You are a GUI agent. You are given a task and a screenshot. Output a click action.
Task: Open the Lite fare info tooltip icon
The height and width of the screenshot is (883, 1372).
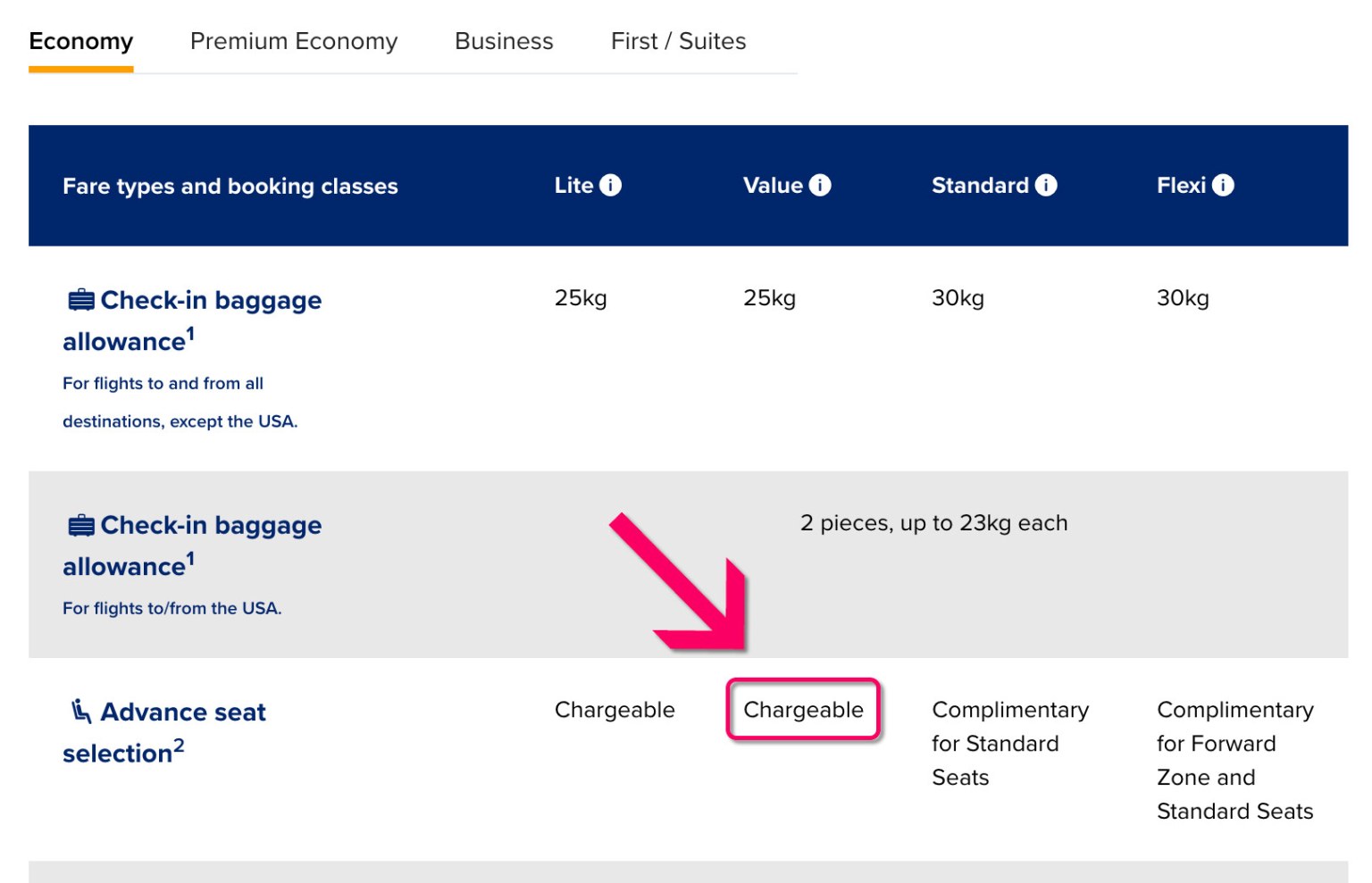point(612,185)
